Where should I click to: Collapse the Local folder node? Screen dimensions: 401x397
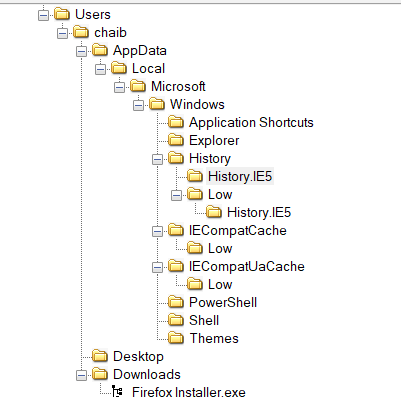(100, 69)
